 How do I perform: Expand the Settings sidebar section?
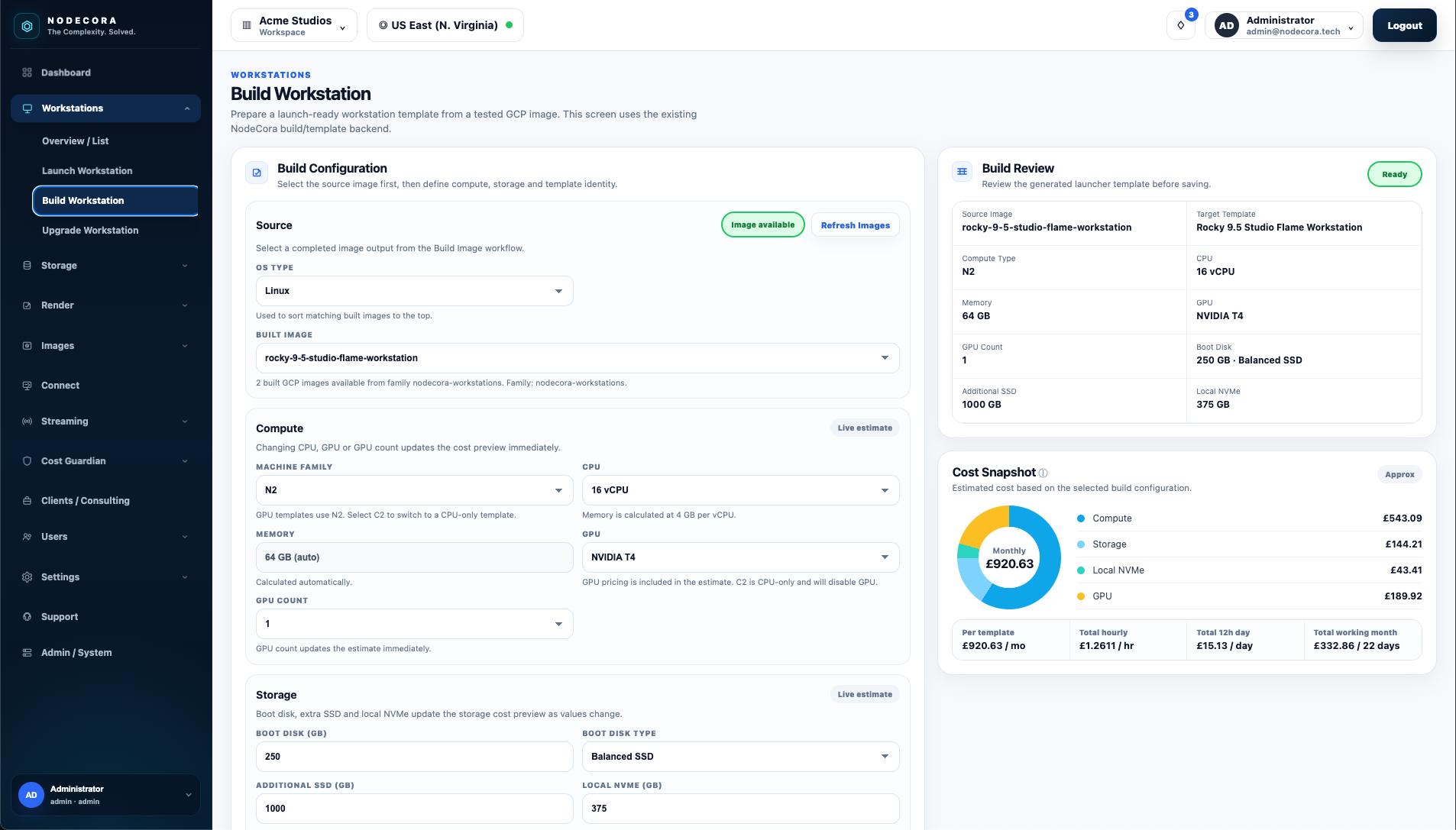click(x=185, y=577)
